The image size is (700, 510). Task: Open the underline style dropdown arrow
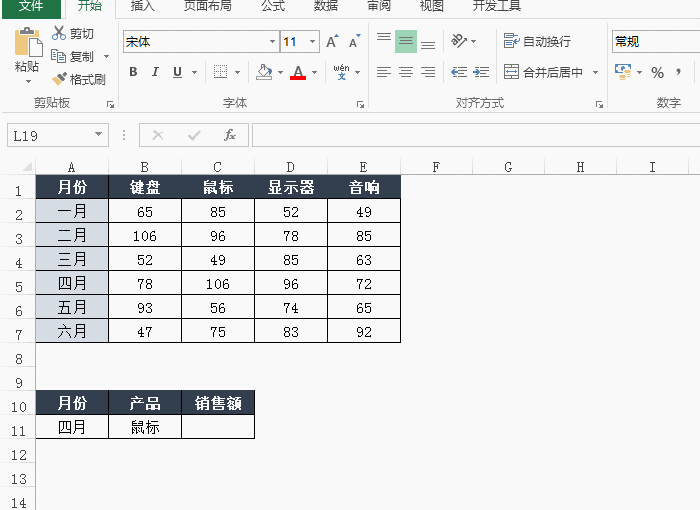195,72
